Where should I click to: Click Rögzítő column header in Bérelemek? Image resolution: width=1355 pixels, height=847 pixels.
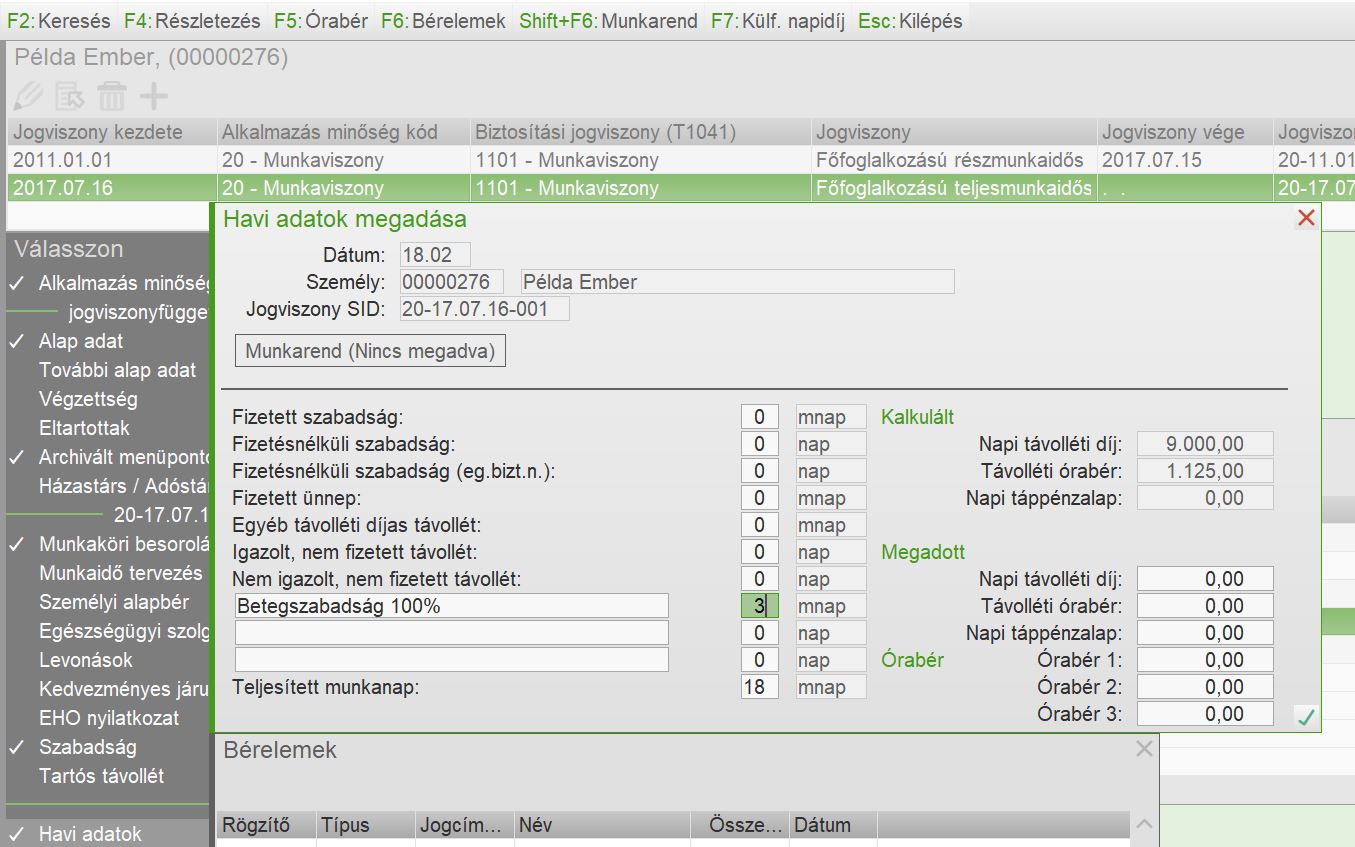click(265, 825)
